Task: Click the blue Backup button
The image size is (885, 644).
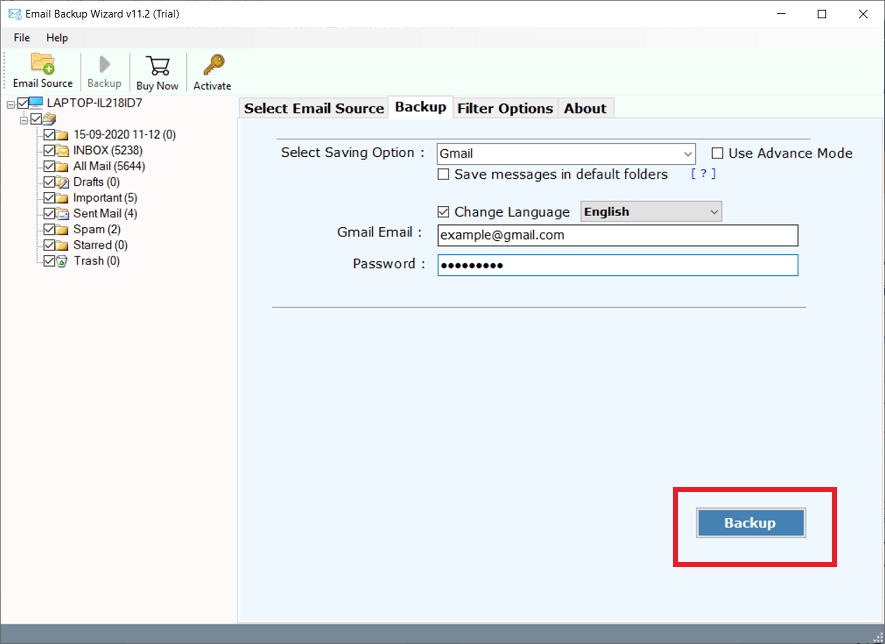Action: point(751,523)
